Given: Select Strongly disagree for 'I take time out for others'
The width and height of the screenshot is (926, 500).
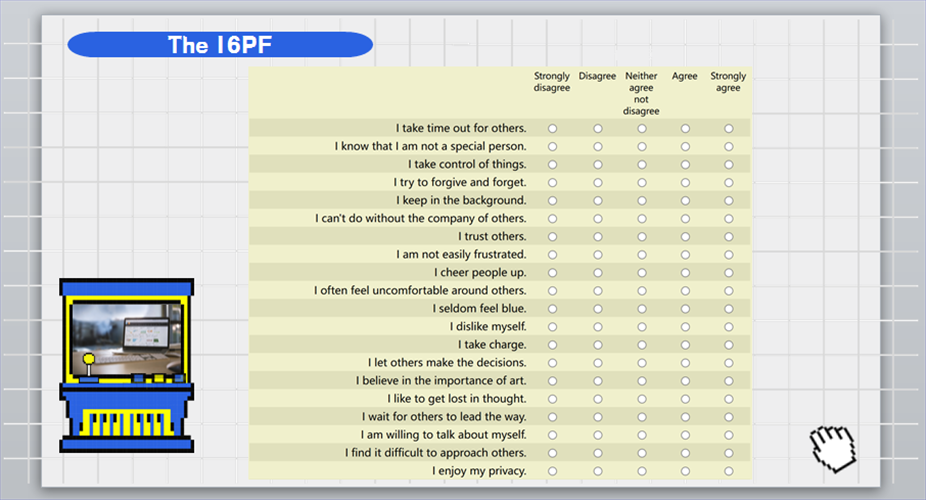Looking at the screenshot, I should click(x=552, y=129).
